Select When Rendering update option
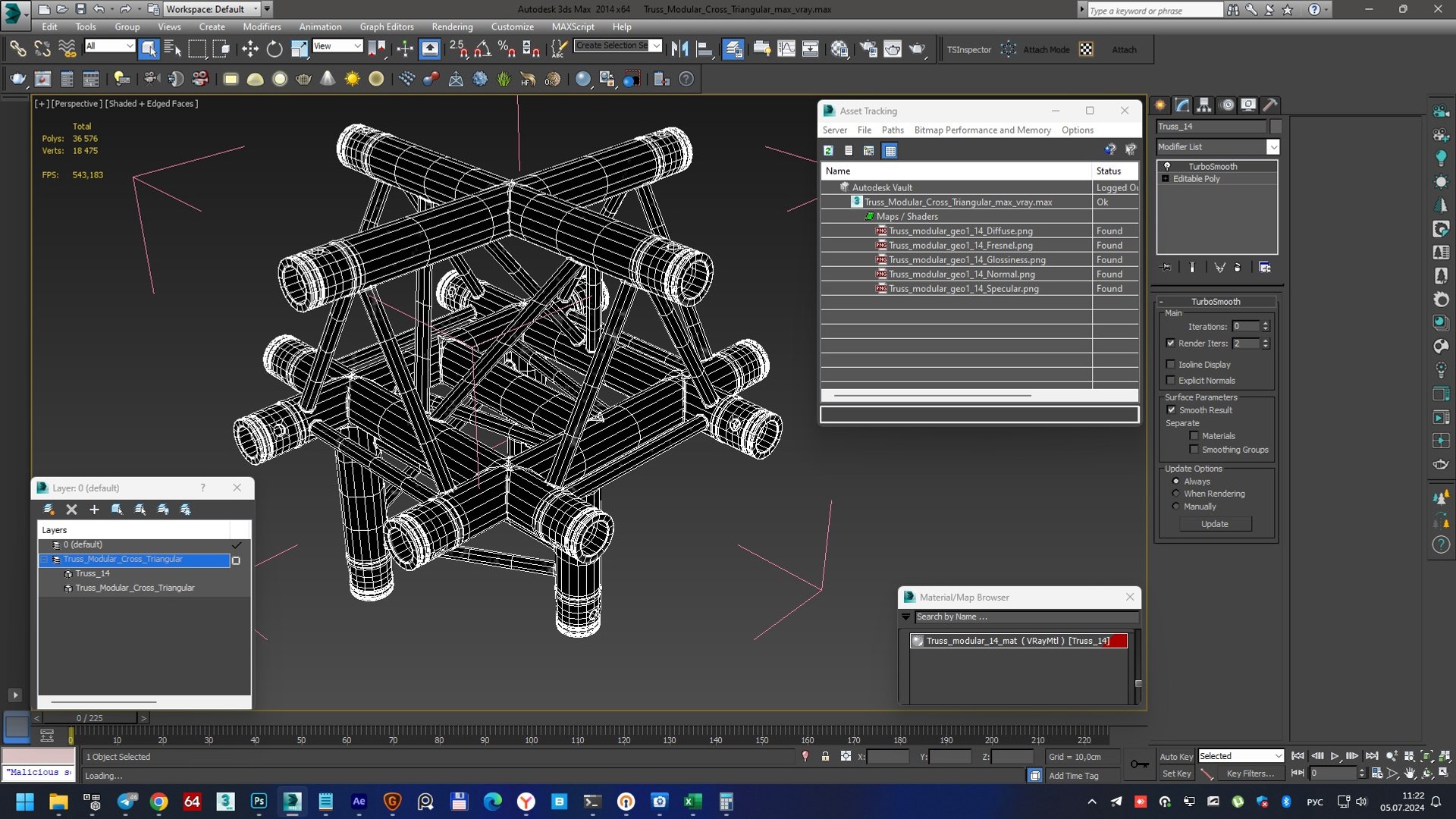1456x819 pixels. tap(1176, 494)
